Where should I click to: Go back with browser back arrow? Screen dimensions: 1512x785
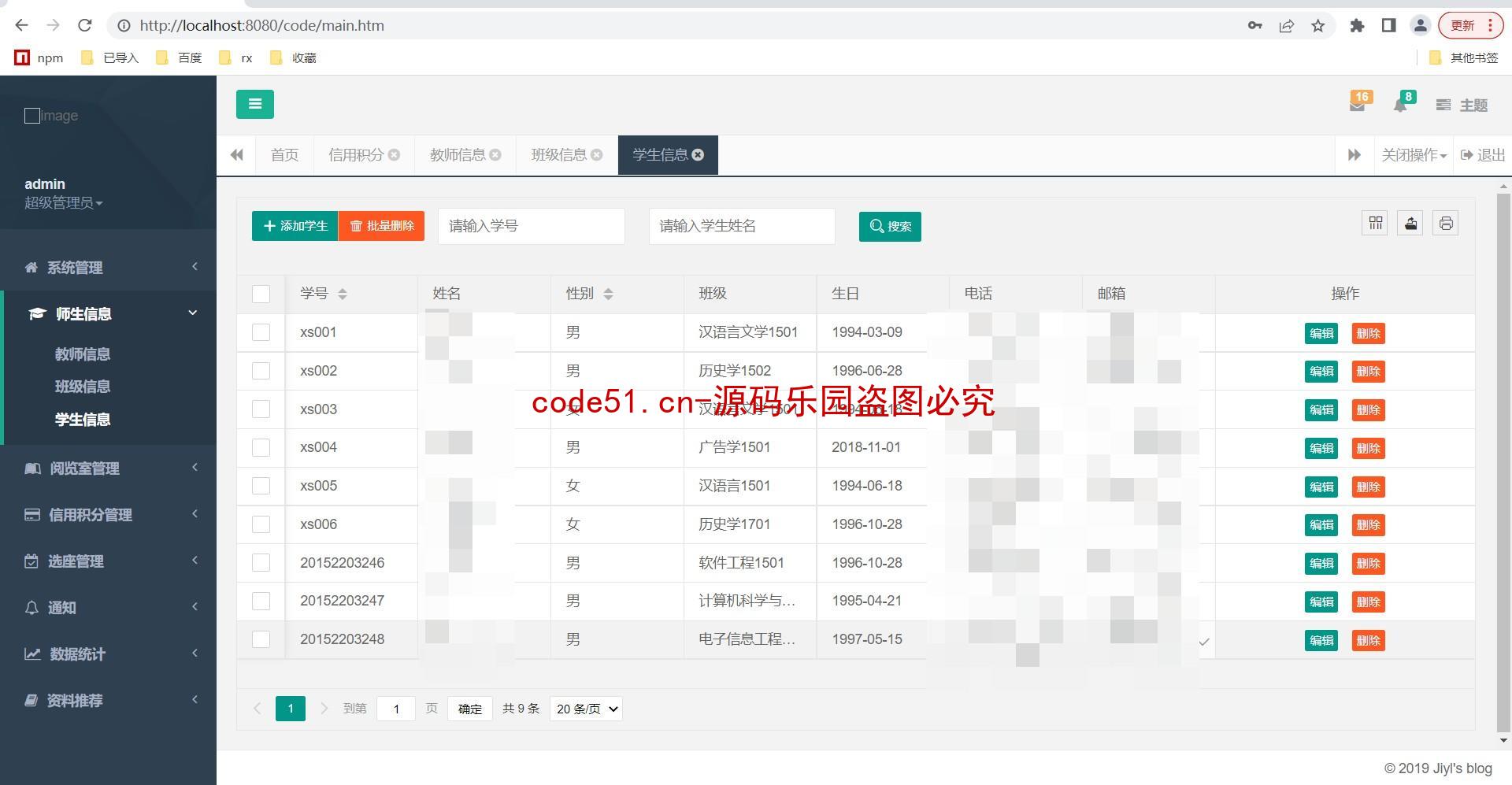[22, 25]
